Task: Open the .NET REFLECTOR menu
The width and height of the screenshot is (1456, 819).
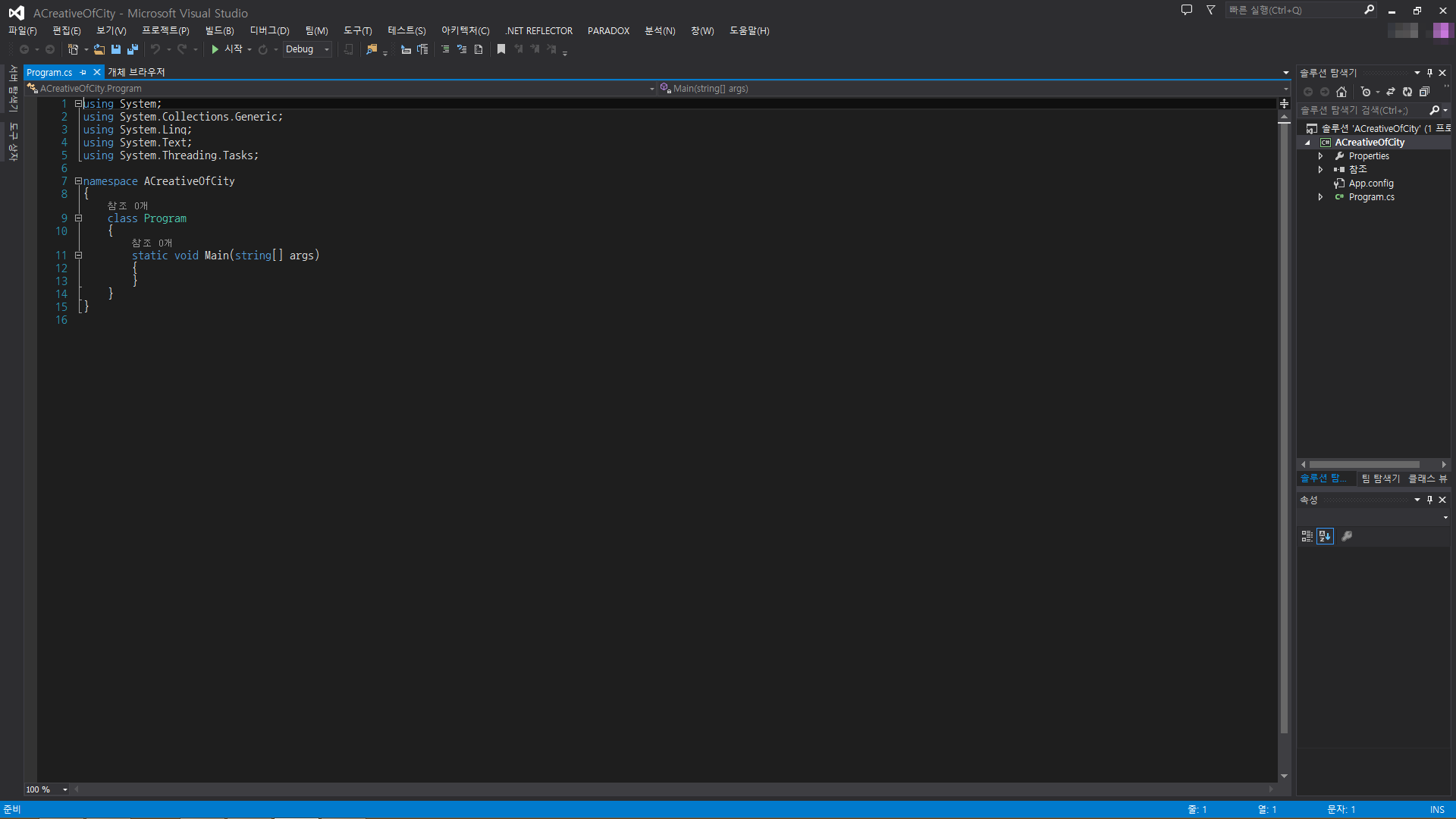Action: point(539,31)
